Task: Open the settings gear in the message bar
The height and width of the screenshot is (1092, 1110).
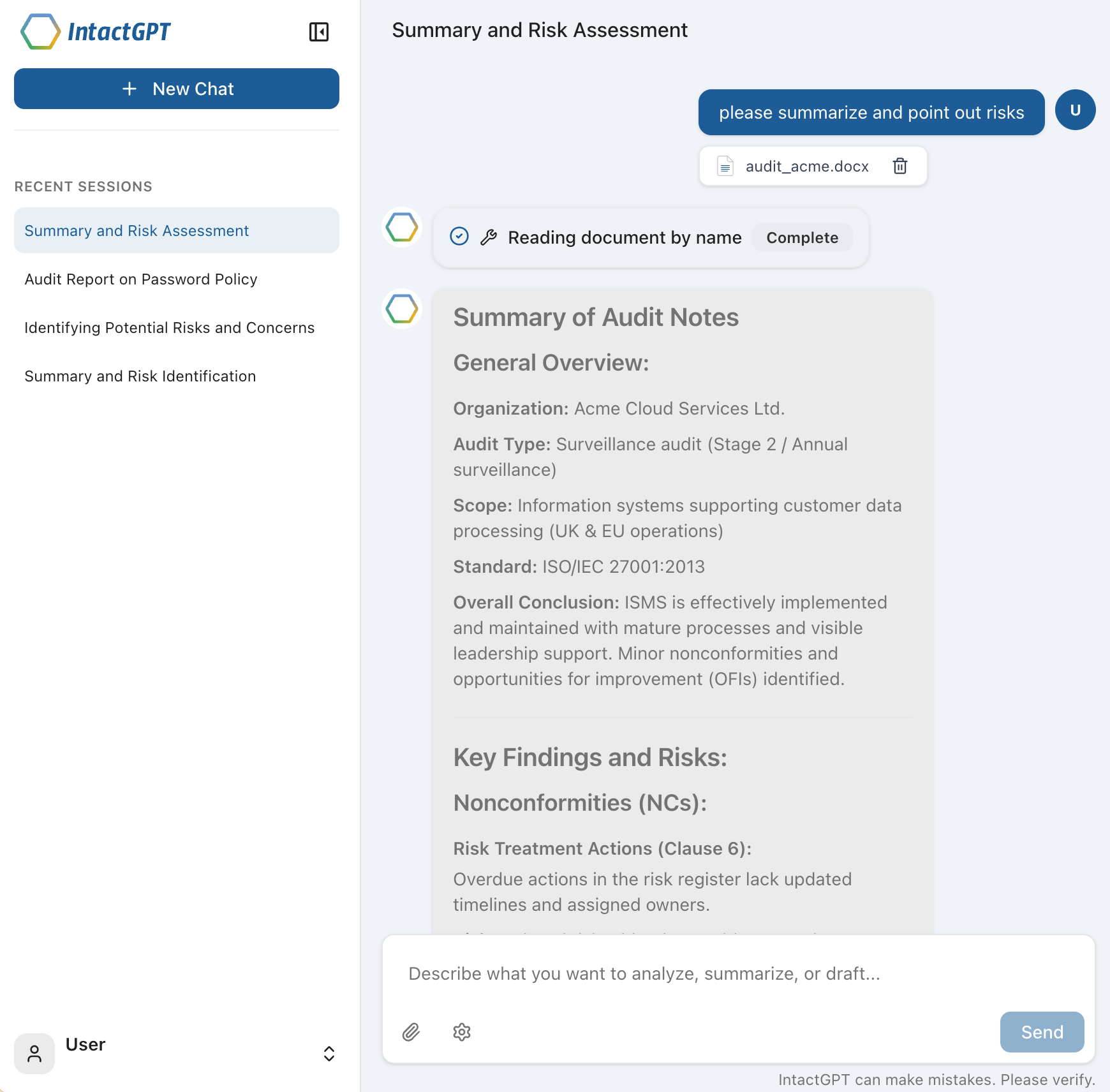Action: pos(462,1031)
